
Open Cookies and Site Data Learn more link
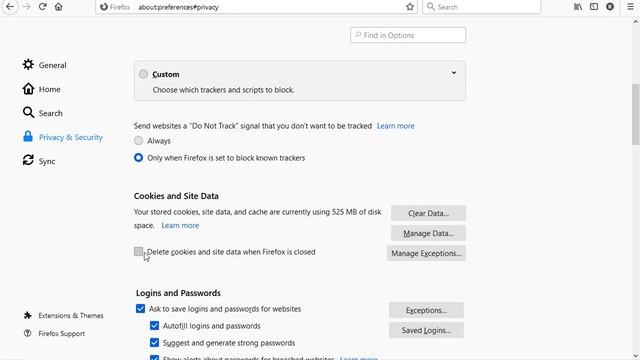(180, 225)
